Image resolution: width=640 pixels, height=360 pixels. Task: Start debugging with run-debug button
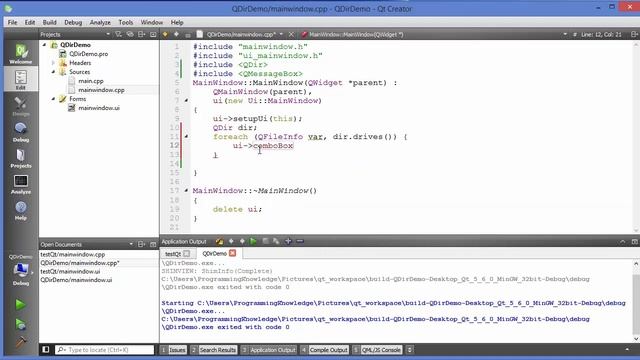[x=20, y=324]
